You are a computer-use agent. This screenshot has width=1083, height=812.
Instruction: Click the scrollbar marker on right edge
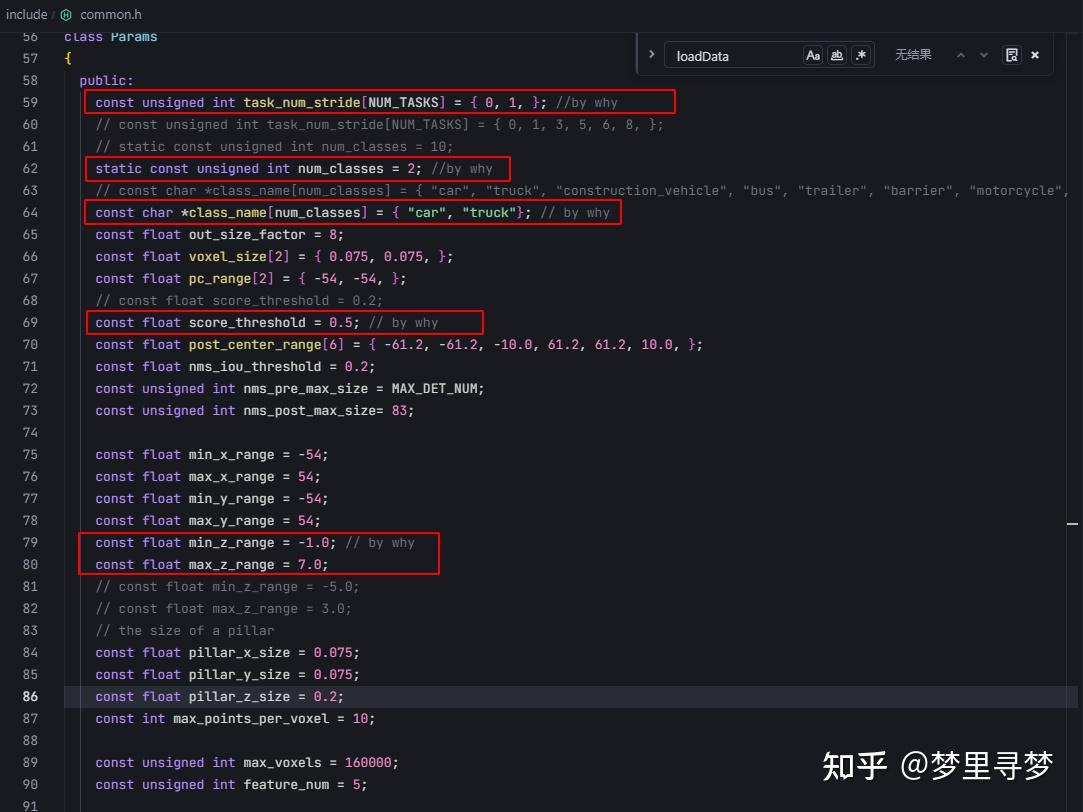(x=1072, y=524)
